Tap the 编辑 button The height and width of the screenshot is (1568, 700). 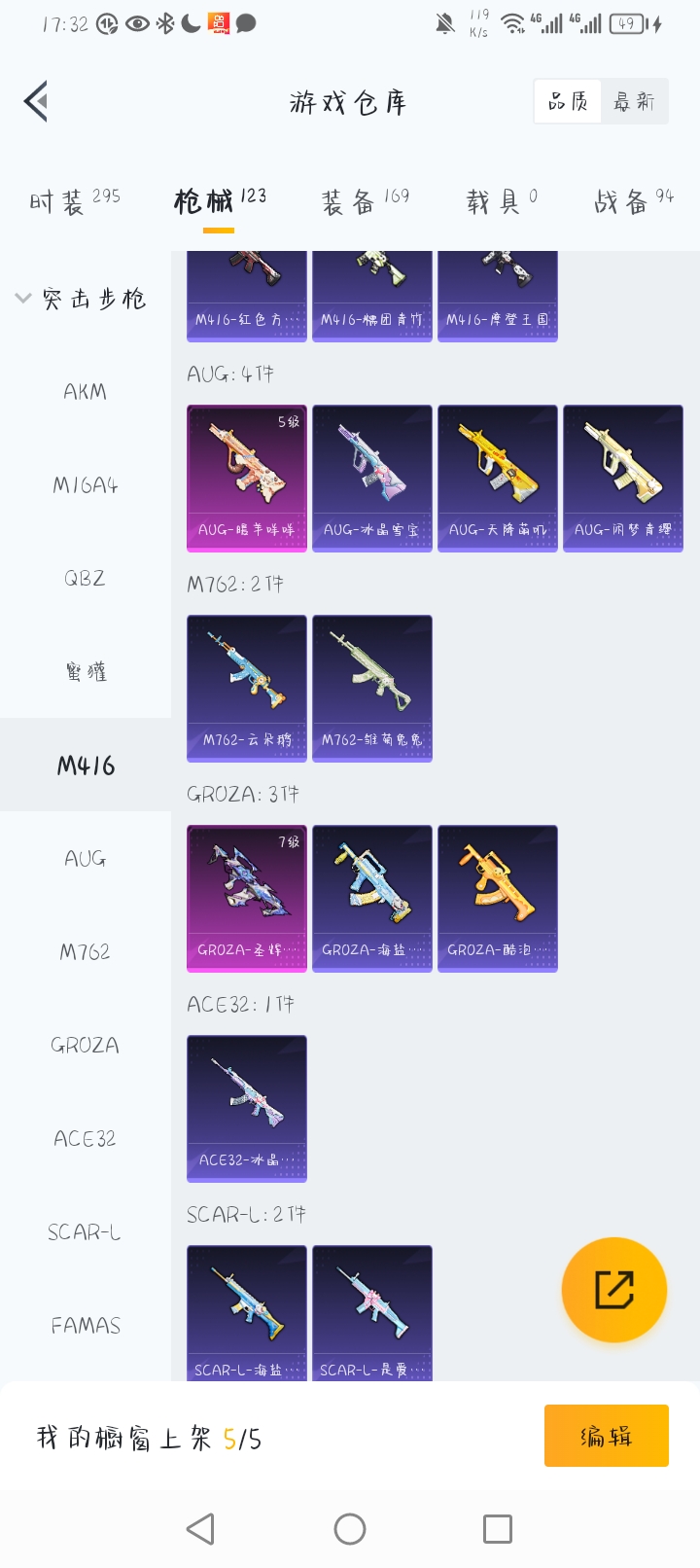coord(607,1436)
